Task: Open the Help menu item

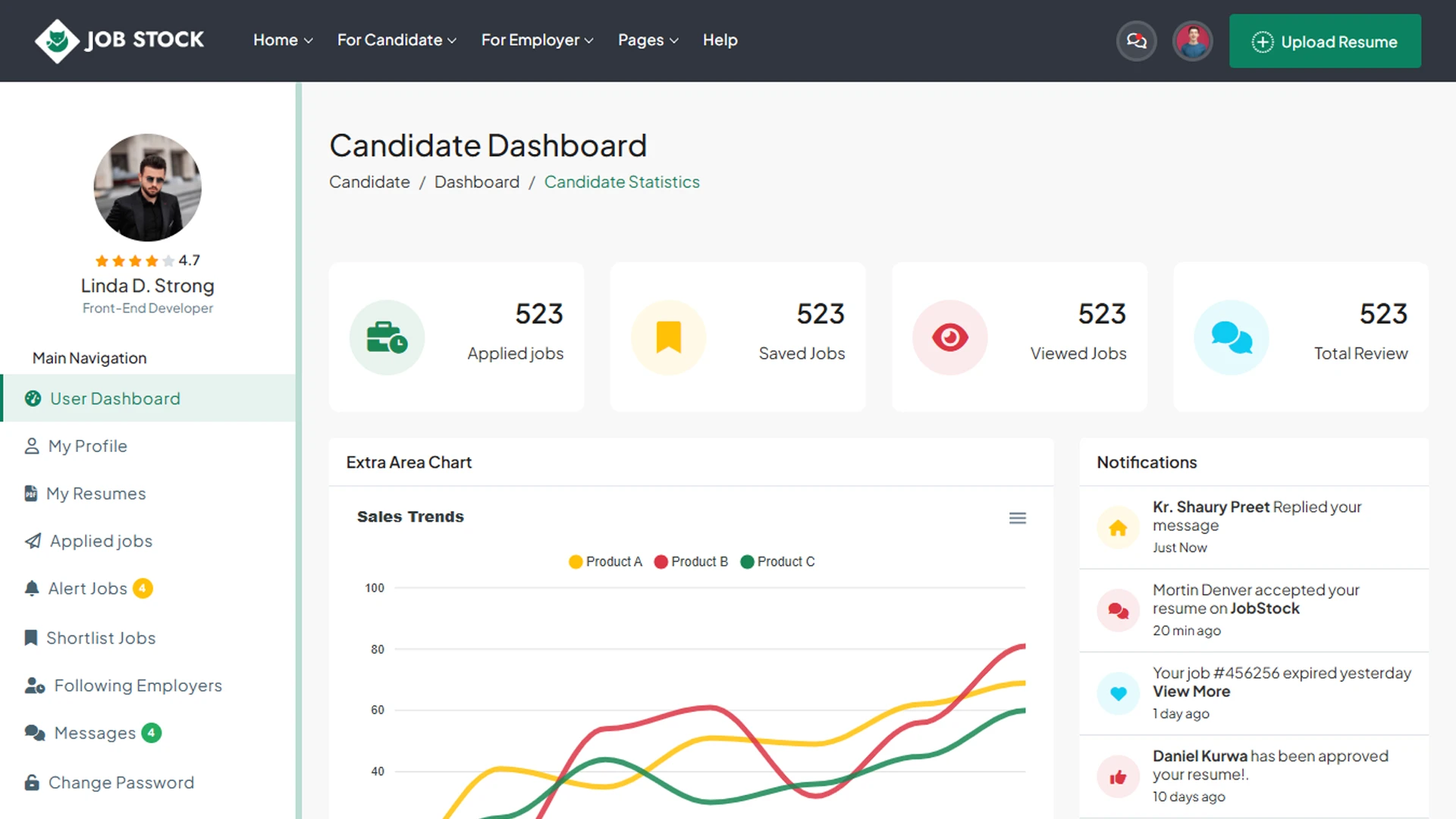Action: [x=720, y=40]
